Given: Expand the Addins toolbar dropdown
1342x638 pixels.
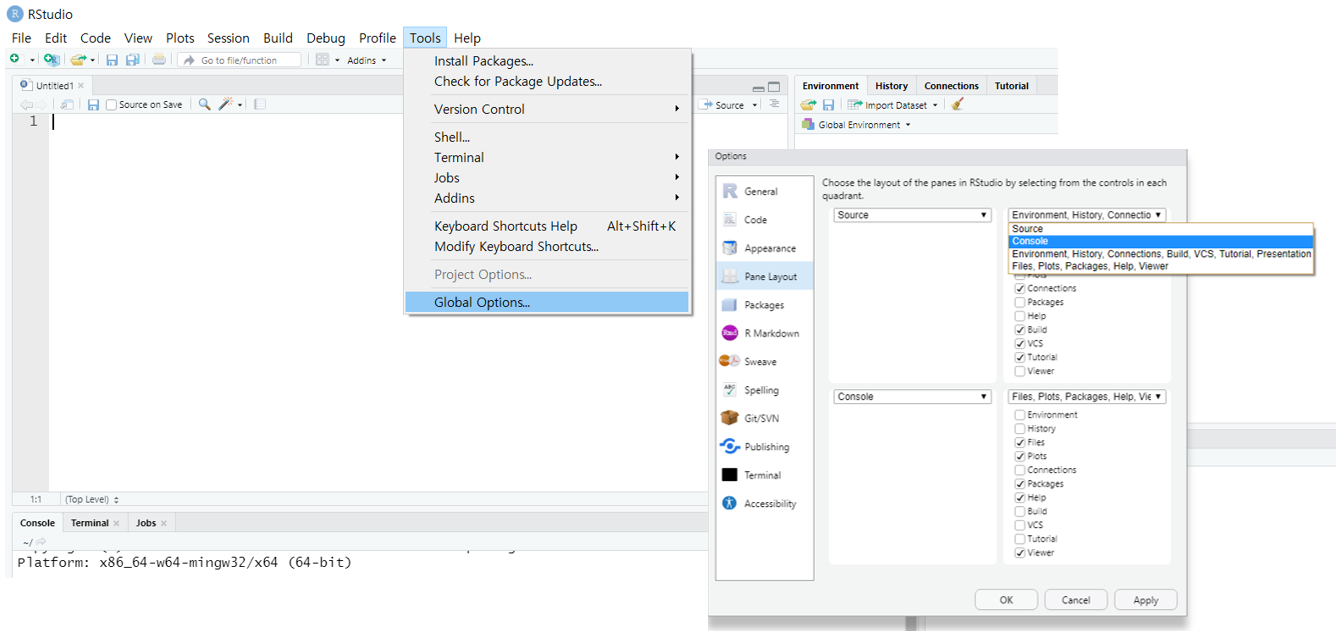Looking at the screenshot, I should click(366, 60).
